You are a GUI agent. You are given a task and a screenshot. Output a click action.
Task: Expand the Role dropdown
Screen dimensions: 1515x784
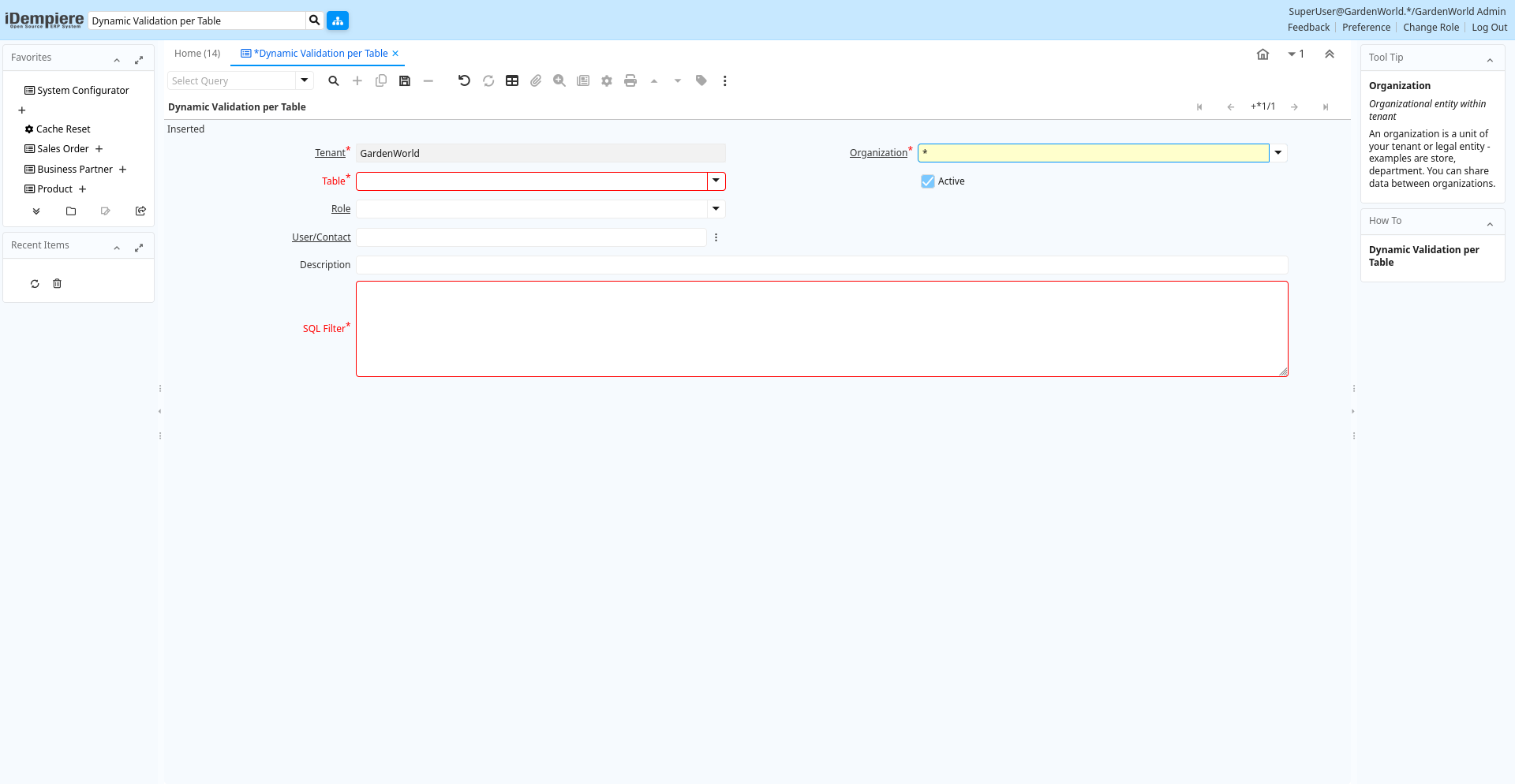coord(716,209)
